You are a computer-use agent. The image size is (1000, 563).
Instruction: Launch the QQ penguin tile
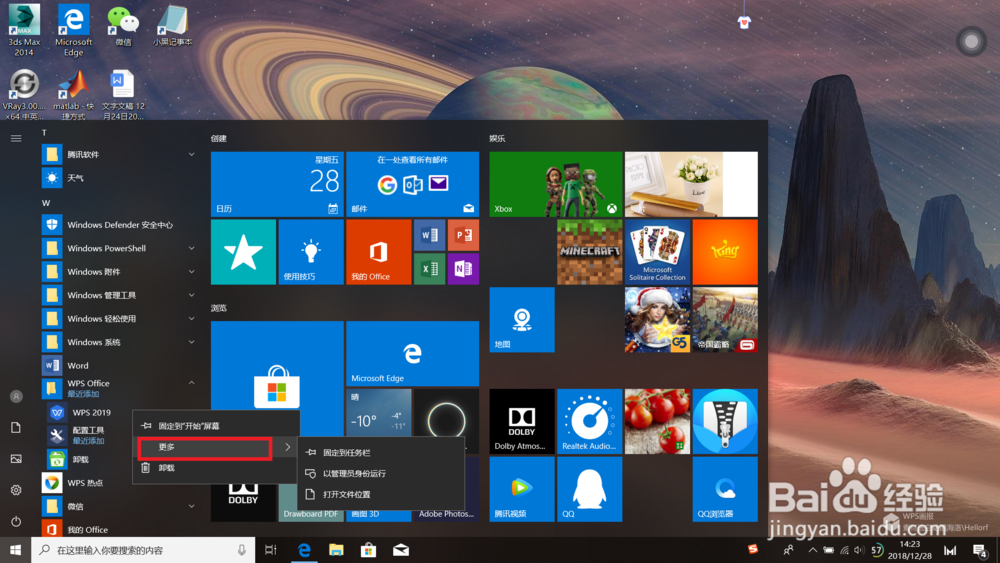(x=589, y=489)
